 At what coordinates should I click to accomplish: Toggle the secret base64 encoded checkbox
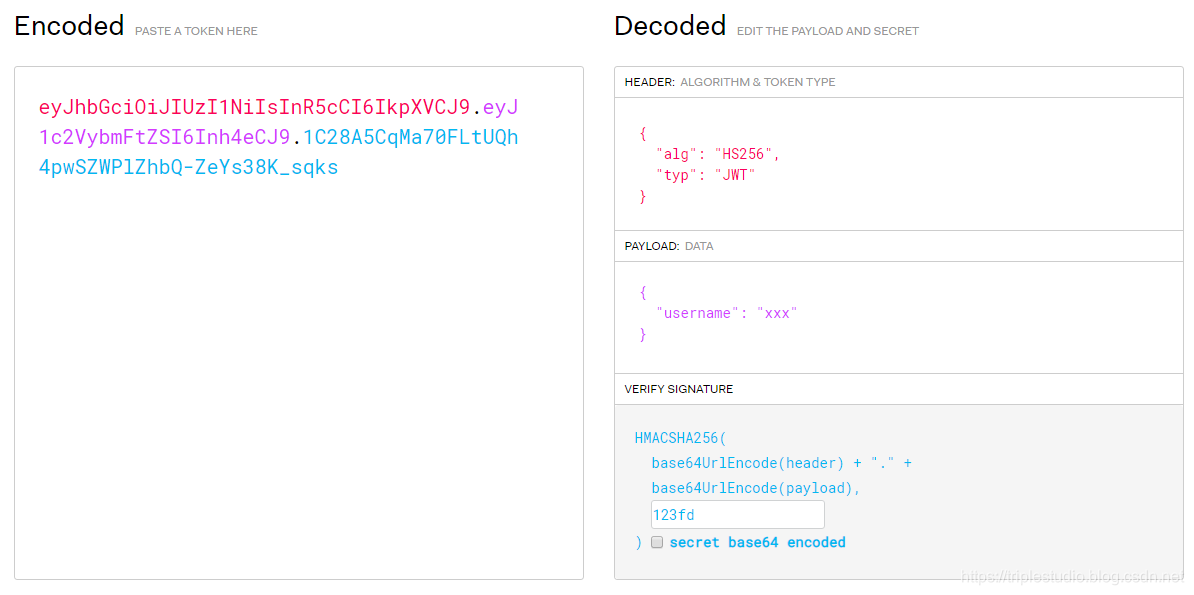[x=657, y=542]
